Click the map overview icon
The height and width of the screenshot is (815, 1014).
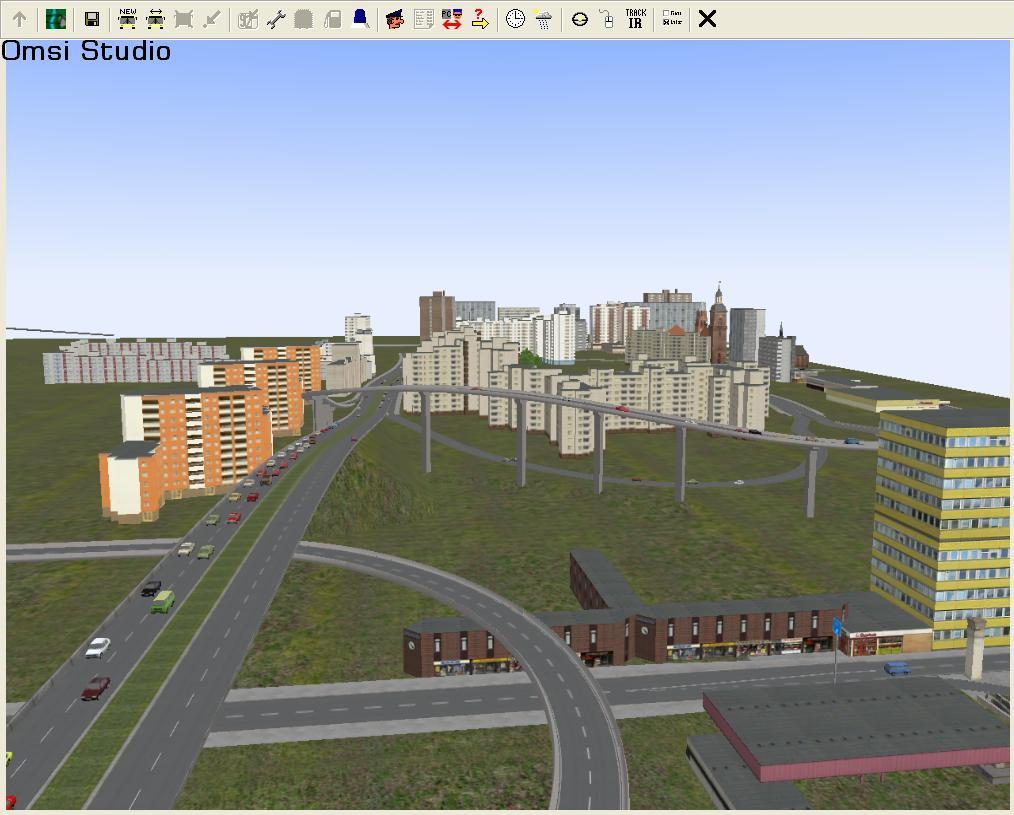click(x=56, y=19)
